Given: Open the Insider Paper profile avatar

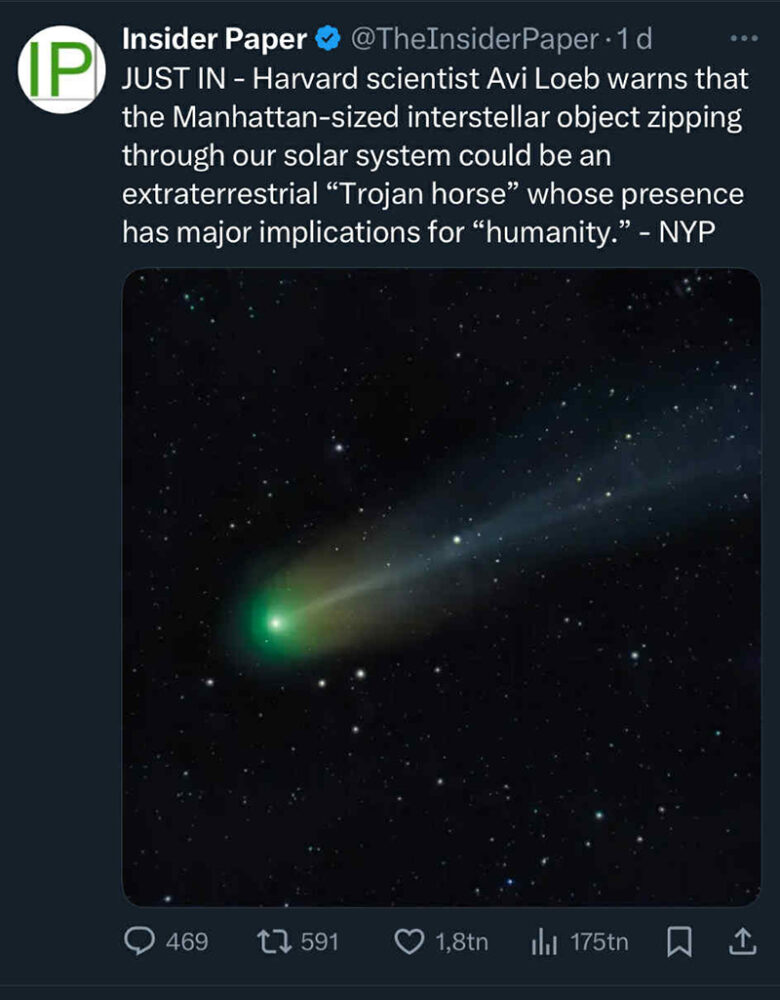Looking at the screenshot, I should [x=61, y=70].
